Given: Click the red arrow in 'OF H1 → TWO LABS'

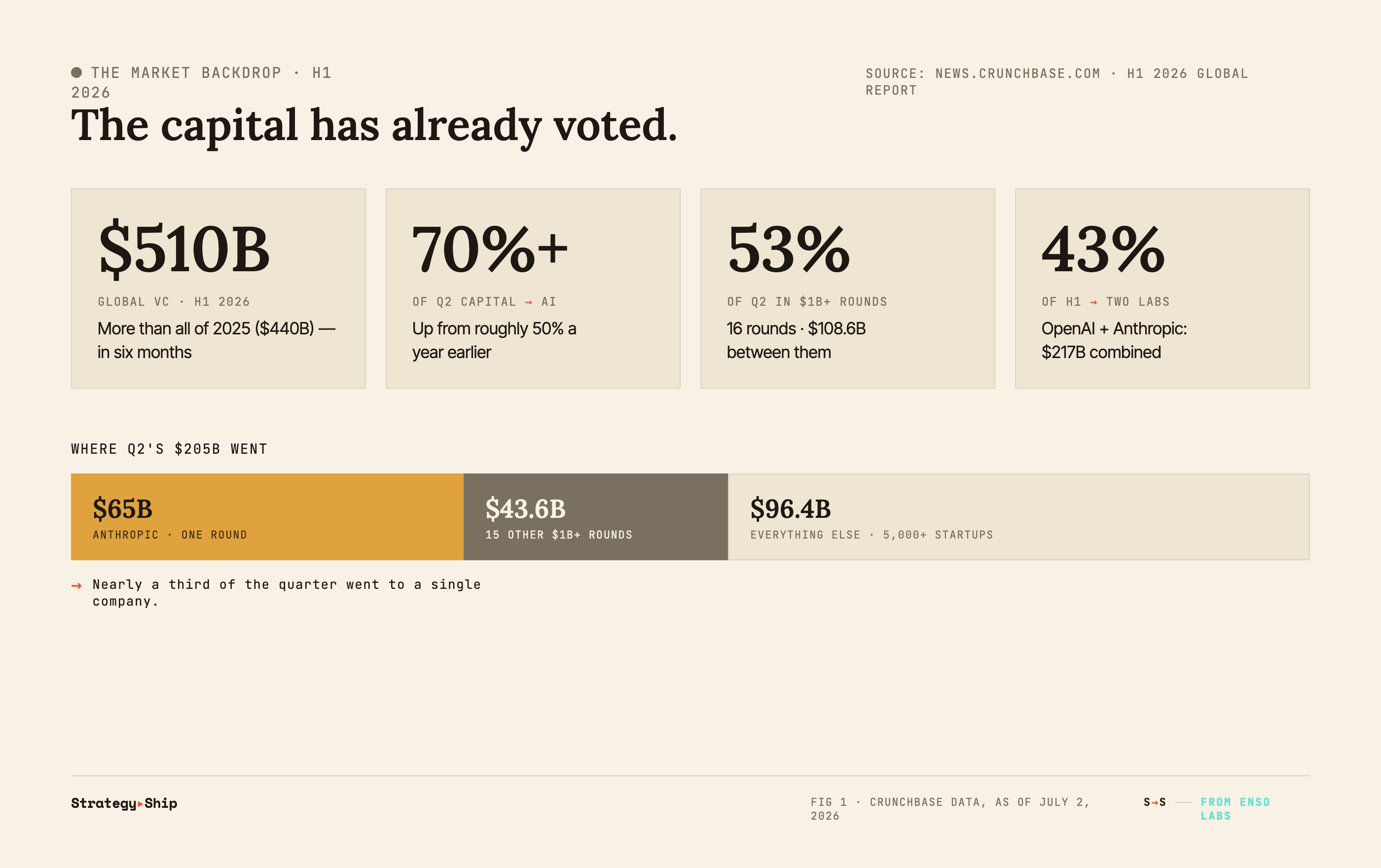Looking at the screenshot, I should (x=1093, y=302).
